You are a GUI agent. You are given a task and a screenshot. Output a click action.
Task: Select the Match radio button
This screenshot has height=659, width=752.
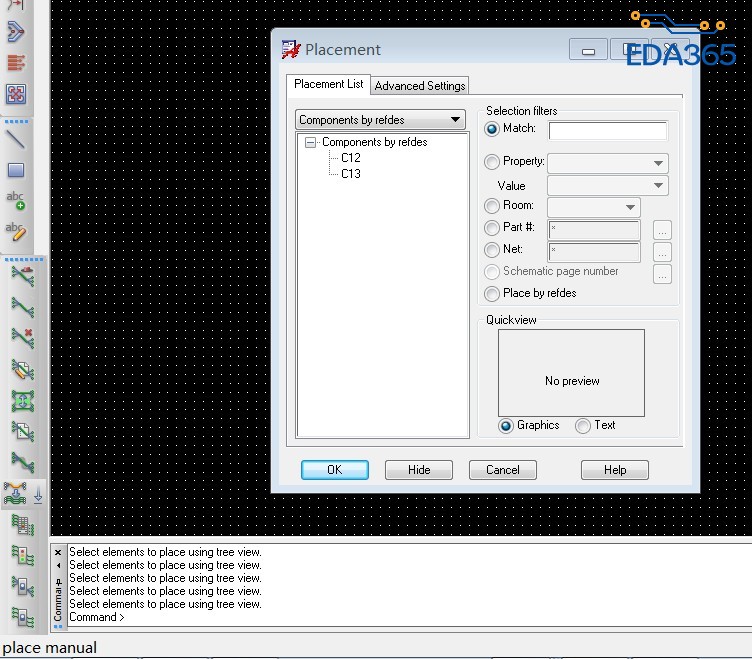coord(492,129)
